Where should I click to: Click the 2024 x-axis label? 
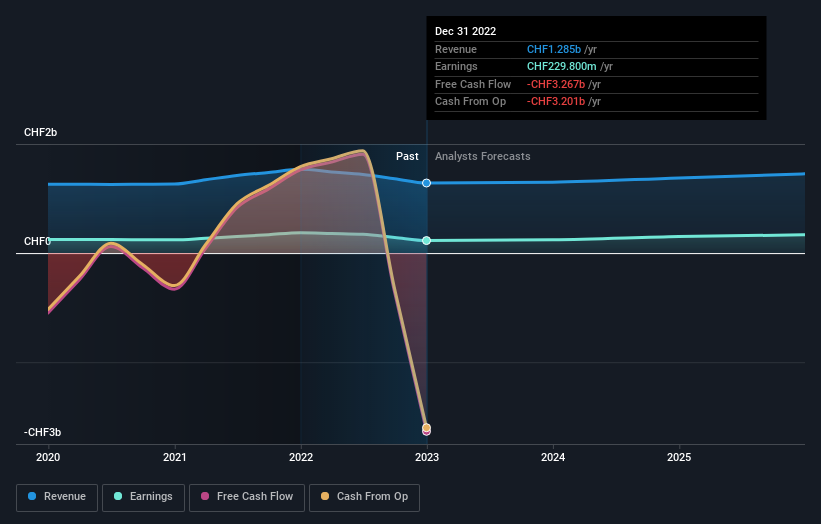(x=553, y=457)
